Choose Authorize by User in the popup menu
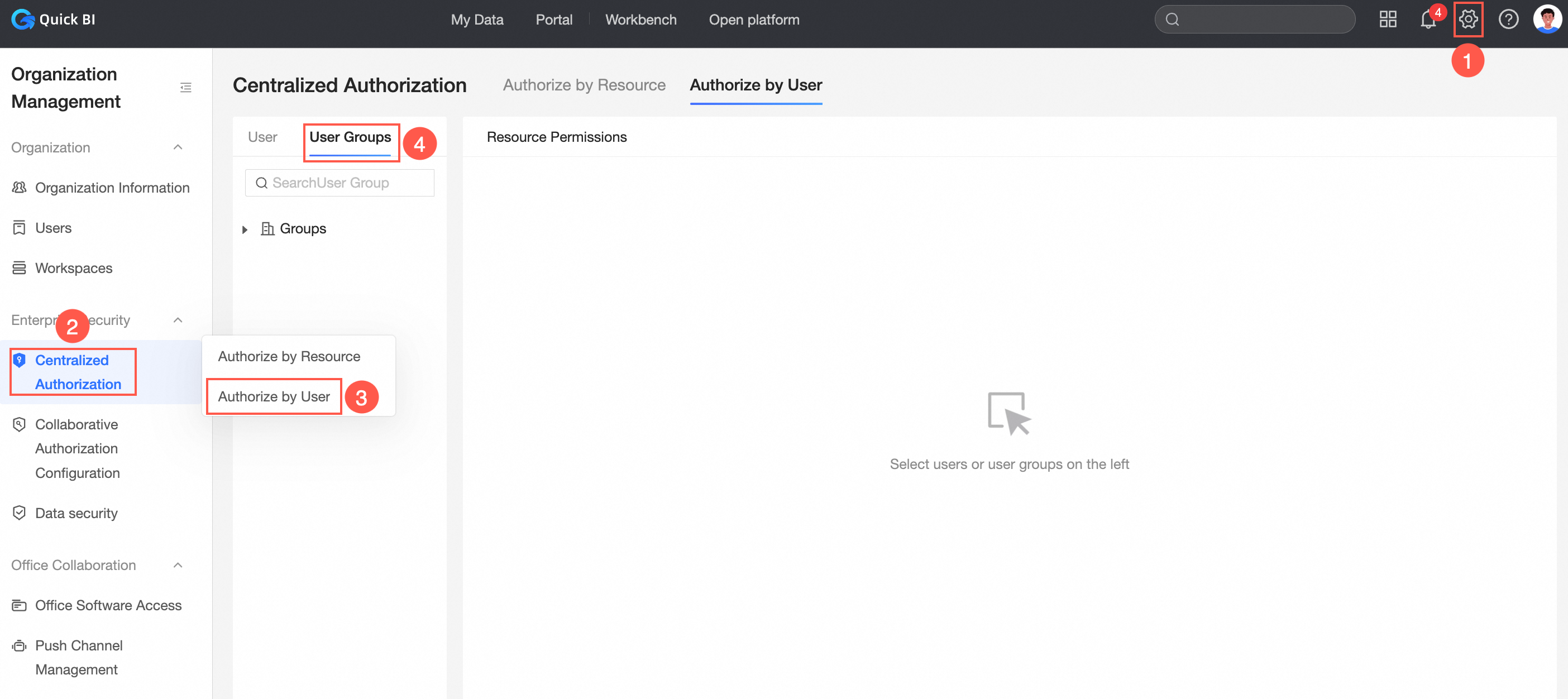 pos(274,396)
